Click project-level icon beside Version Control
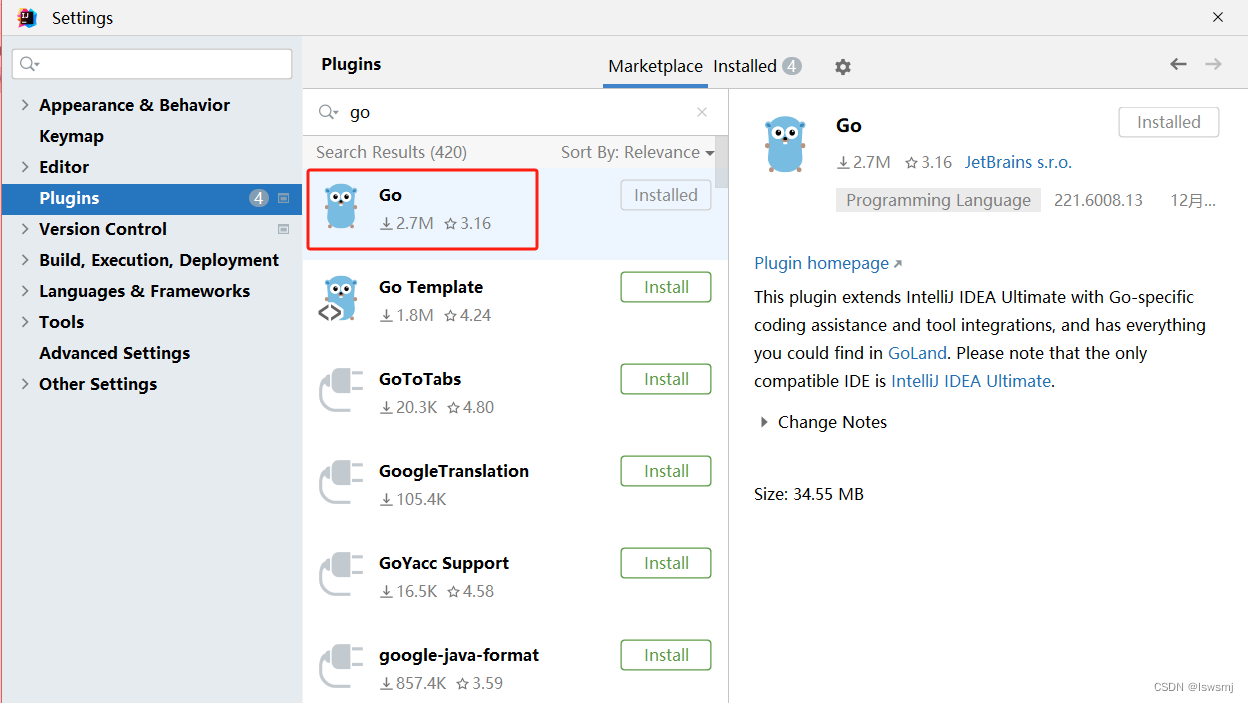Screen dimensions: 1248x703 tap(283, 229)
